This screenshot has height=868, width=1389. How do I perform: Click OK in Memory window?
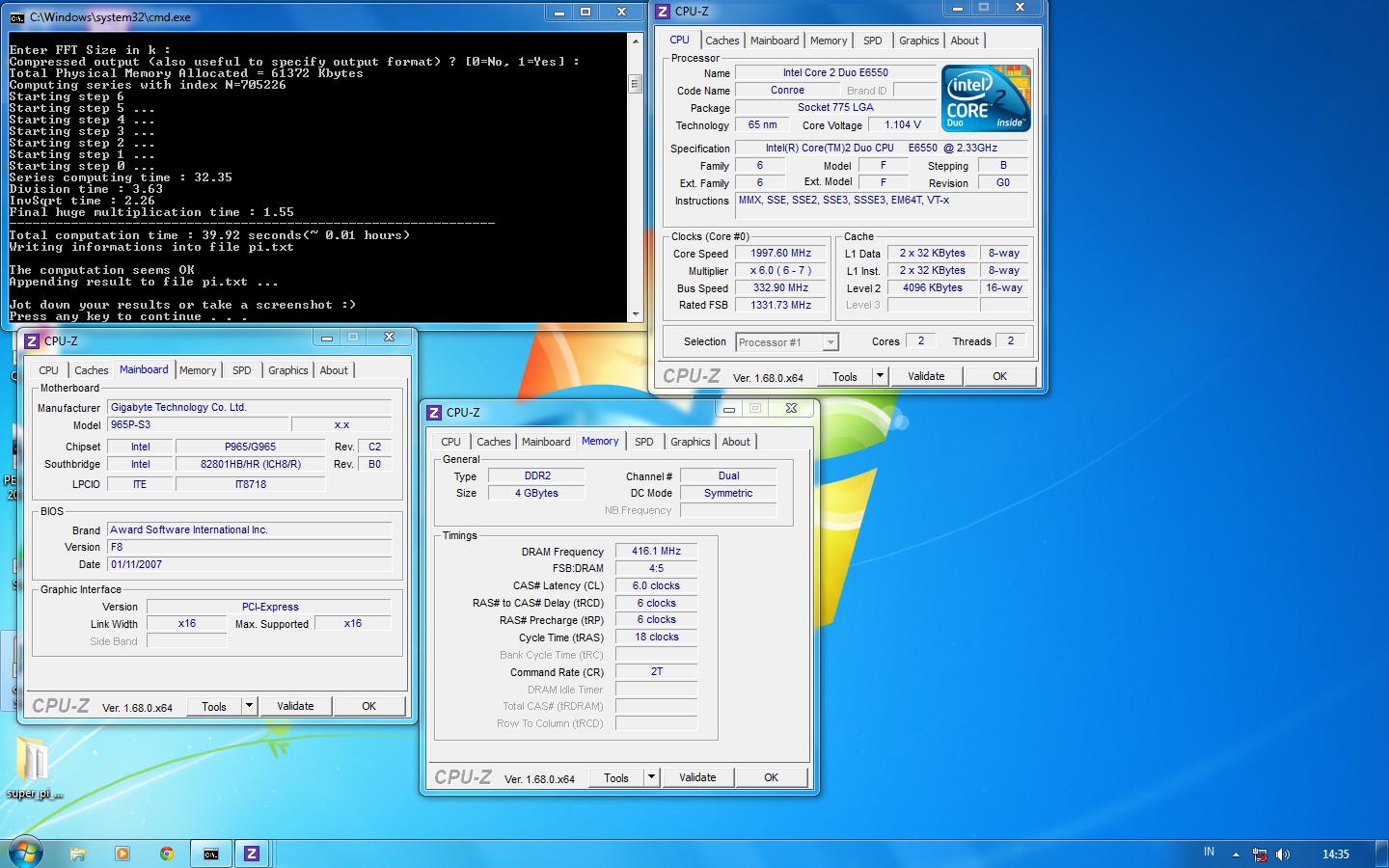[x=772, y=777]
